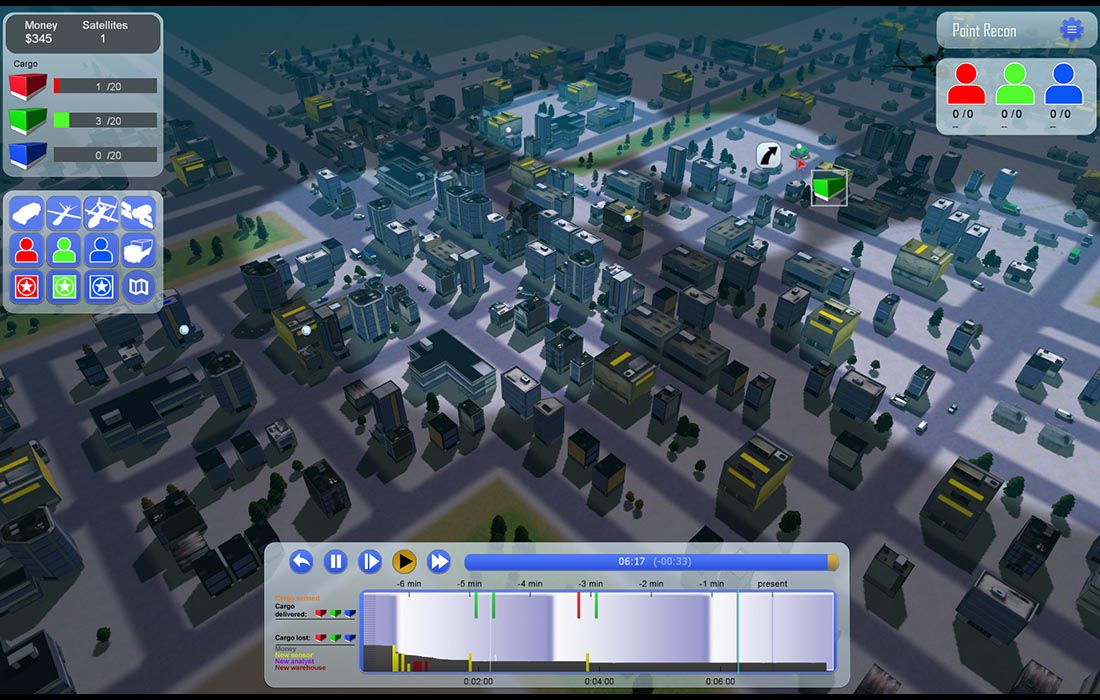Toggle red Cargo lost filter
The height and width of the screenshot is (700, 1100).
[321, 638]
